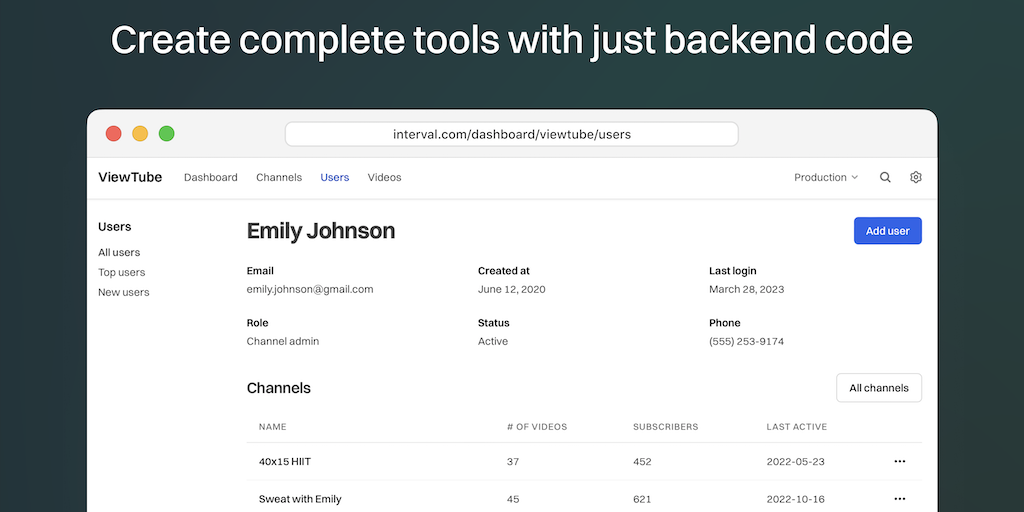
Task: Go to the Videos tab
Action: [384, 178]
